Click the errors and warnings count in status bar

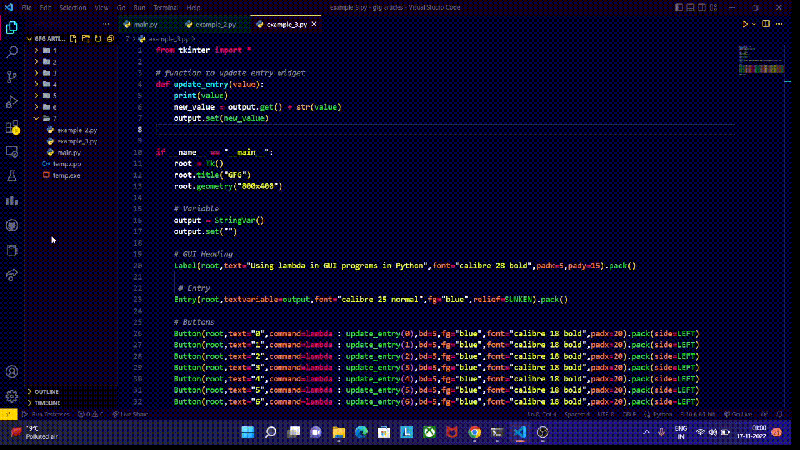pyautogui.click(x=91, y=414)
